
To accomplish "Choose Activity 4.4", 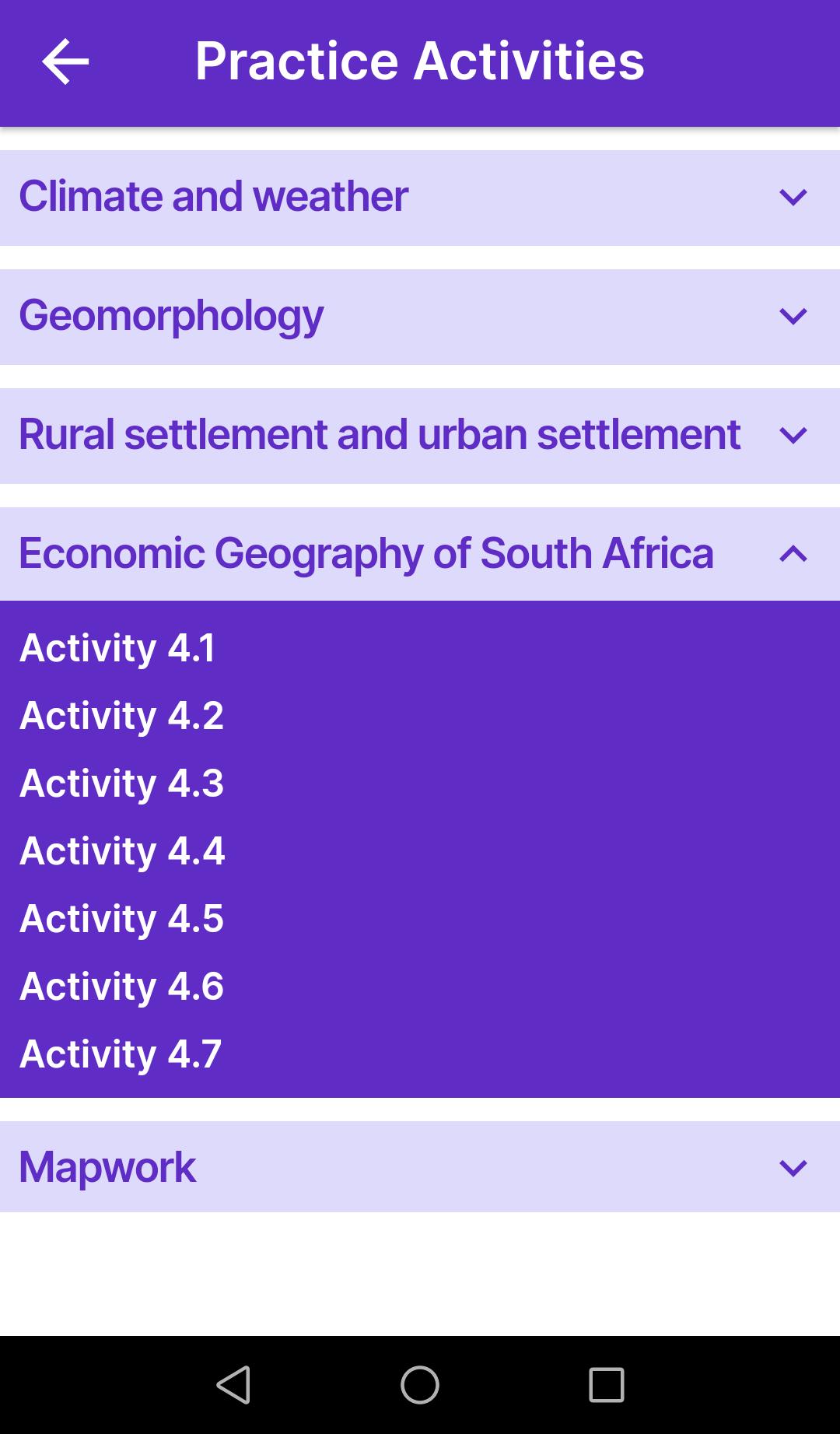I will pyautogui.click(x=123, y=851).
